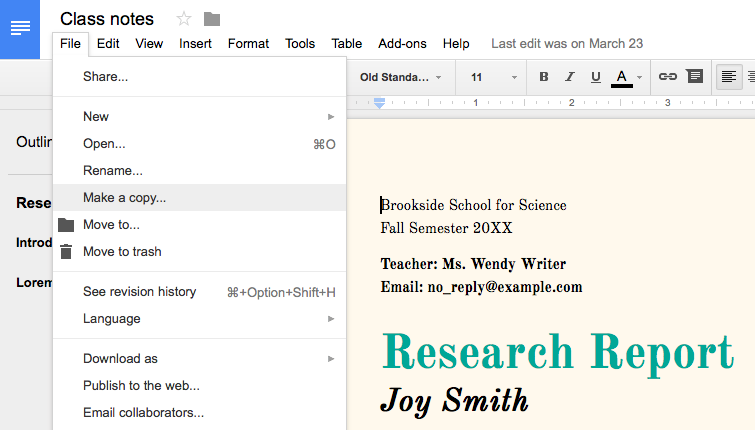Toggle underline formatting
Image resolution: width=755 pixels, height=430 pixels.
(596, 77)
